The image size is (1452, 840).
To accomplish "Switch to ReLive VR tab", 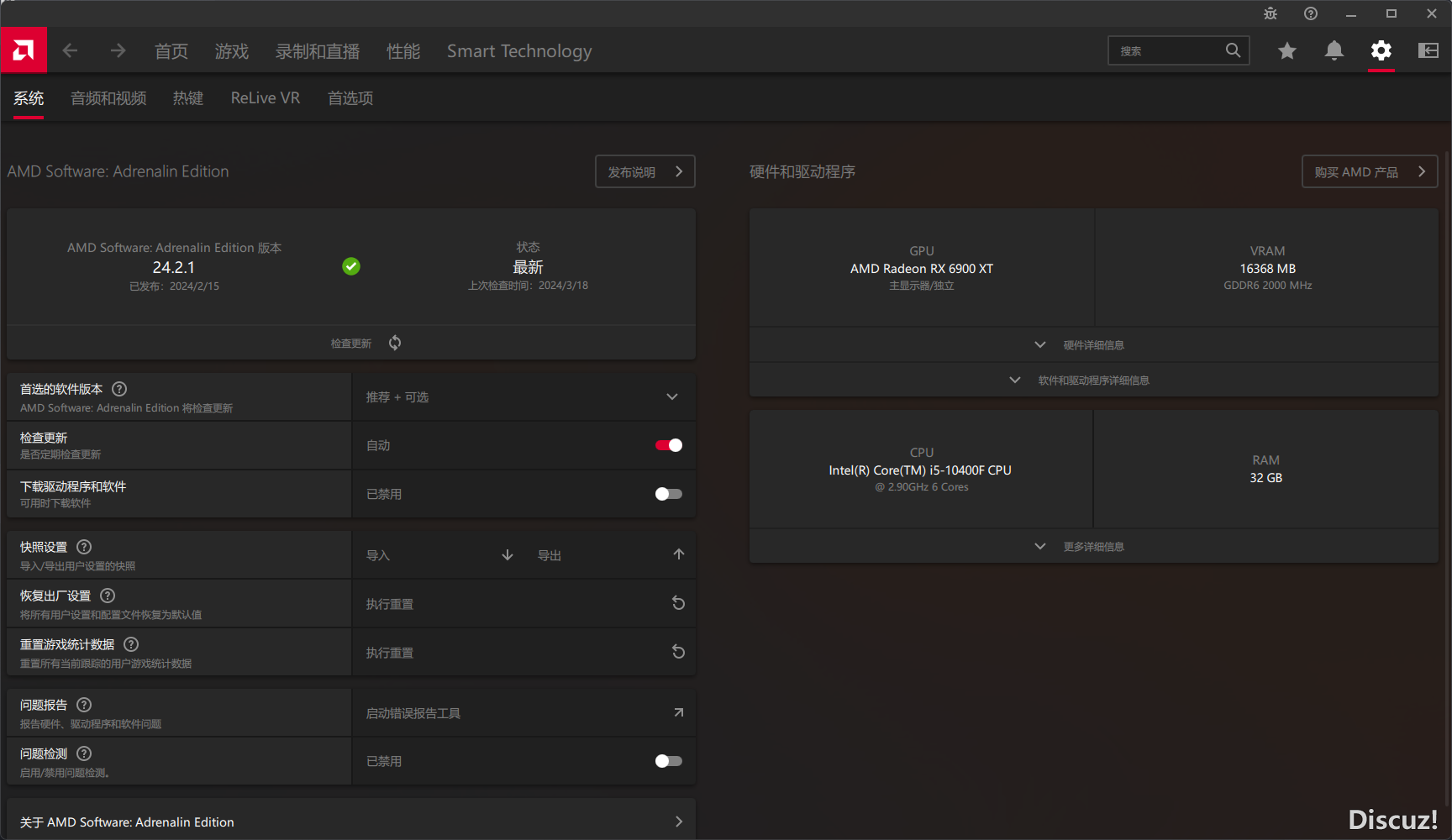I will pos(266,98).
